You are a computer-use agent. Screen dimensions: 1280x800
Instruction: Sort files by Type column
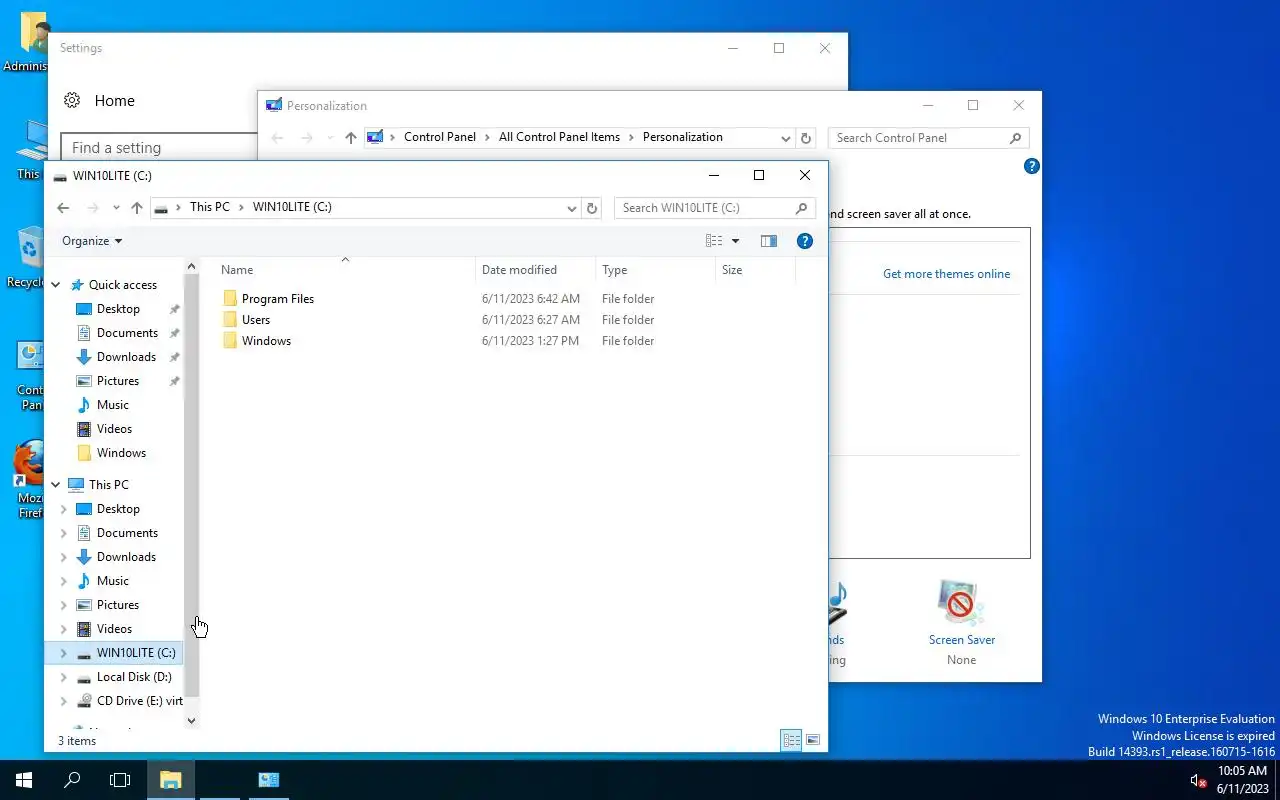[656, 270]
